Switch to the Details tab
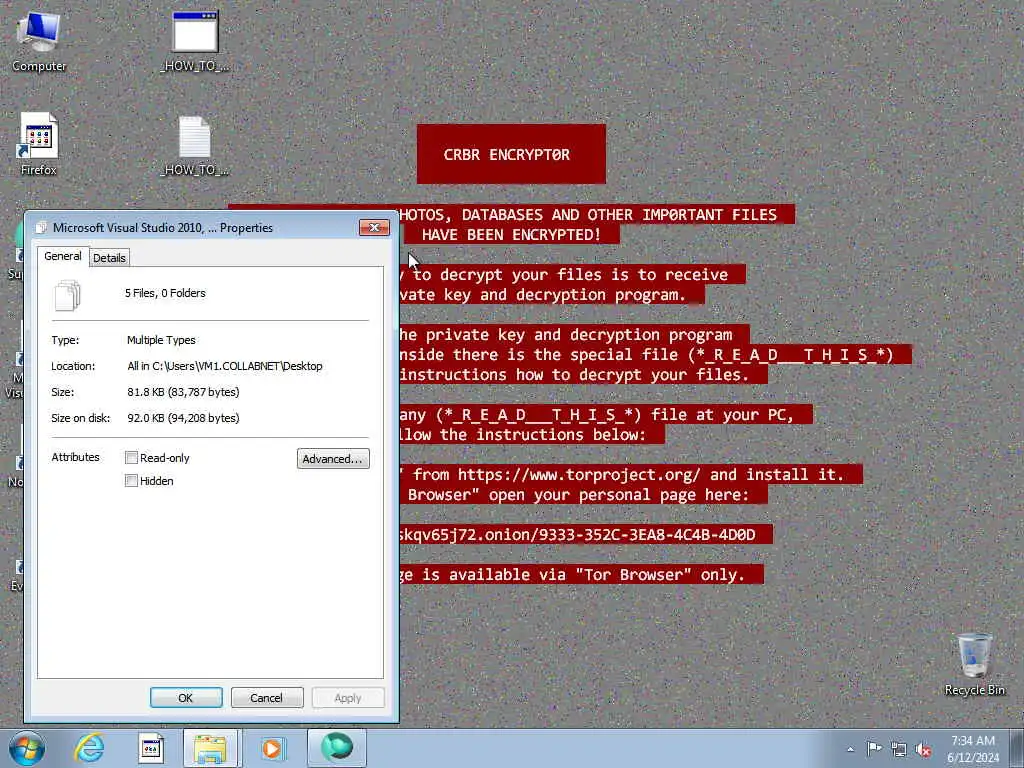Screen dimensions: 1024x768 pos(109,258)
